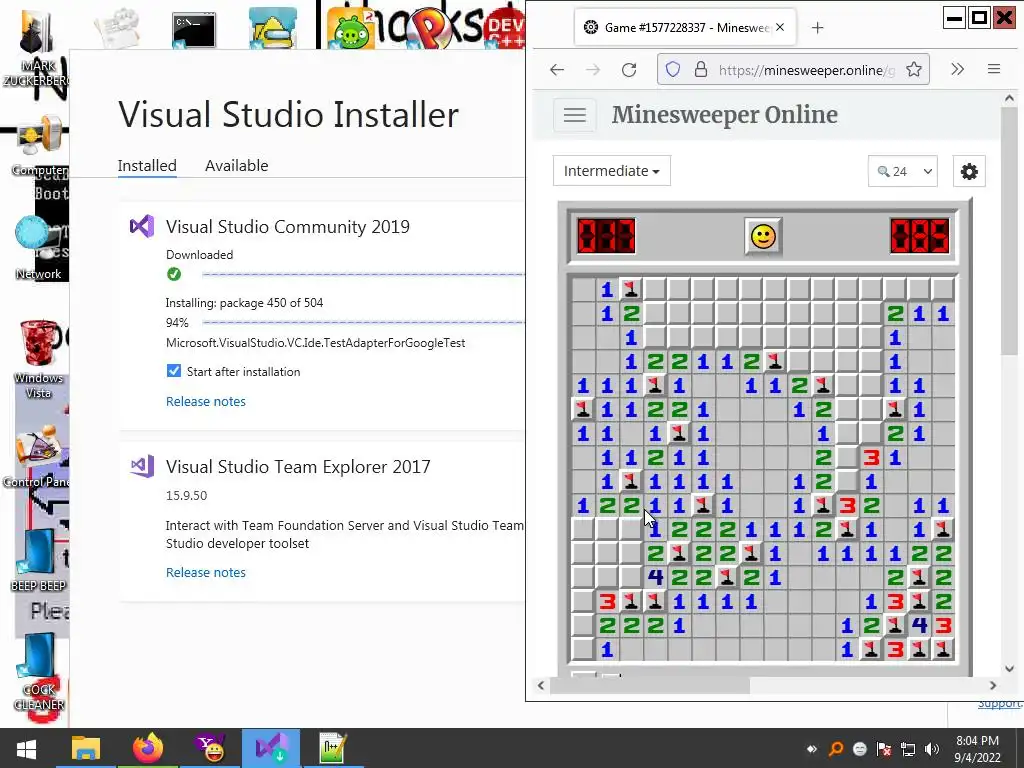This screenshot has width=1024, height=768.
Task: Launch Firefox from the taskbar
Action: pyautogui.click(x=148, y=748)
